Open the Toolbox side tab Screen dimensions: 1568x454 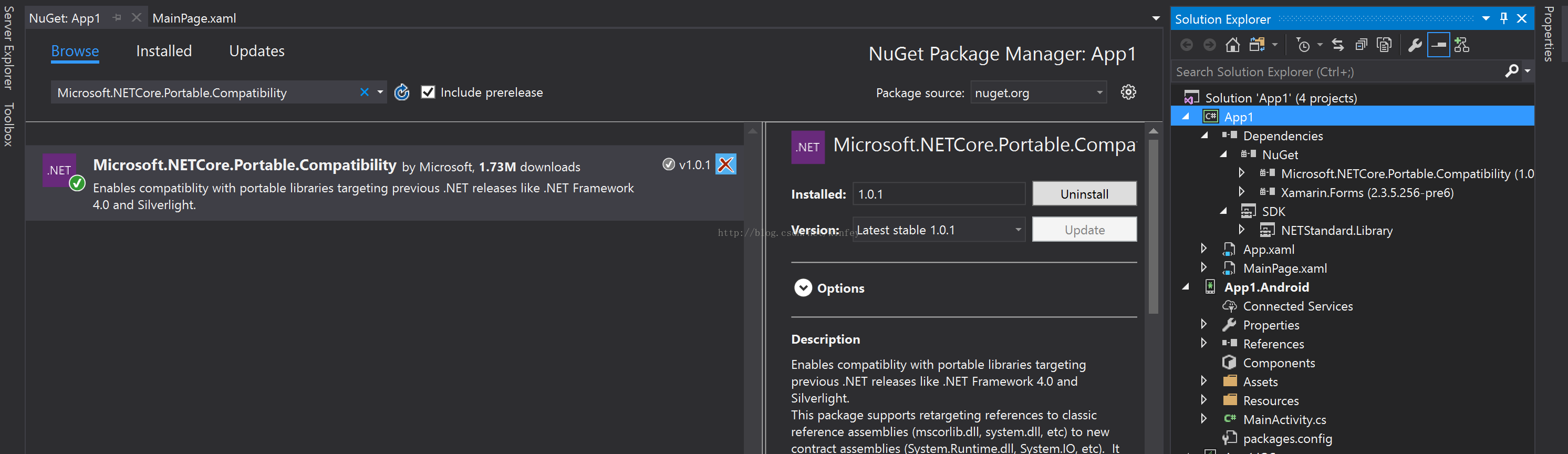point(8,124)
